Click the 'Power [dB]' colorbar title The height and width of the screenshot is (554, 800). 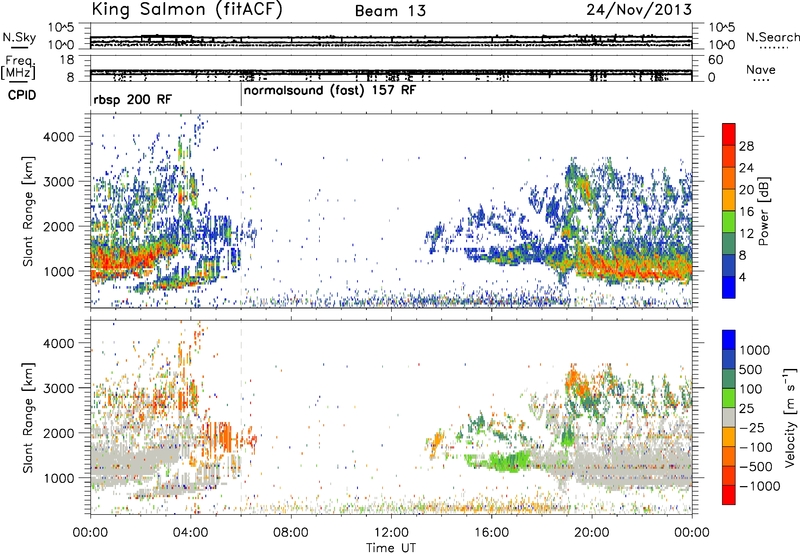(763, 211)
